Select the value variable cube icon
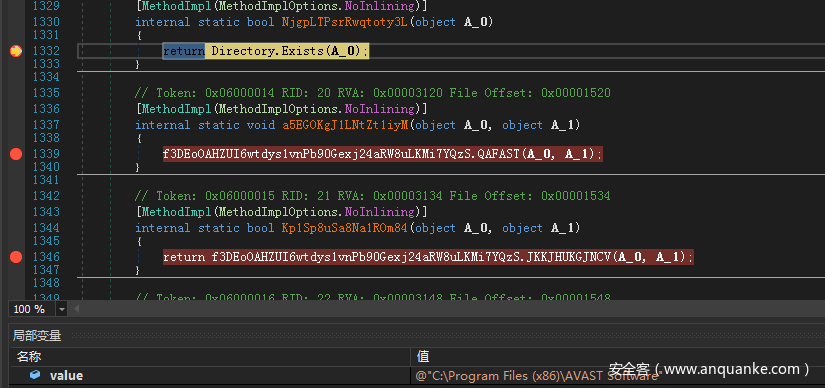Screen dimensions: 825x388 click(x=35, y=375)
